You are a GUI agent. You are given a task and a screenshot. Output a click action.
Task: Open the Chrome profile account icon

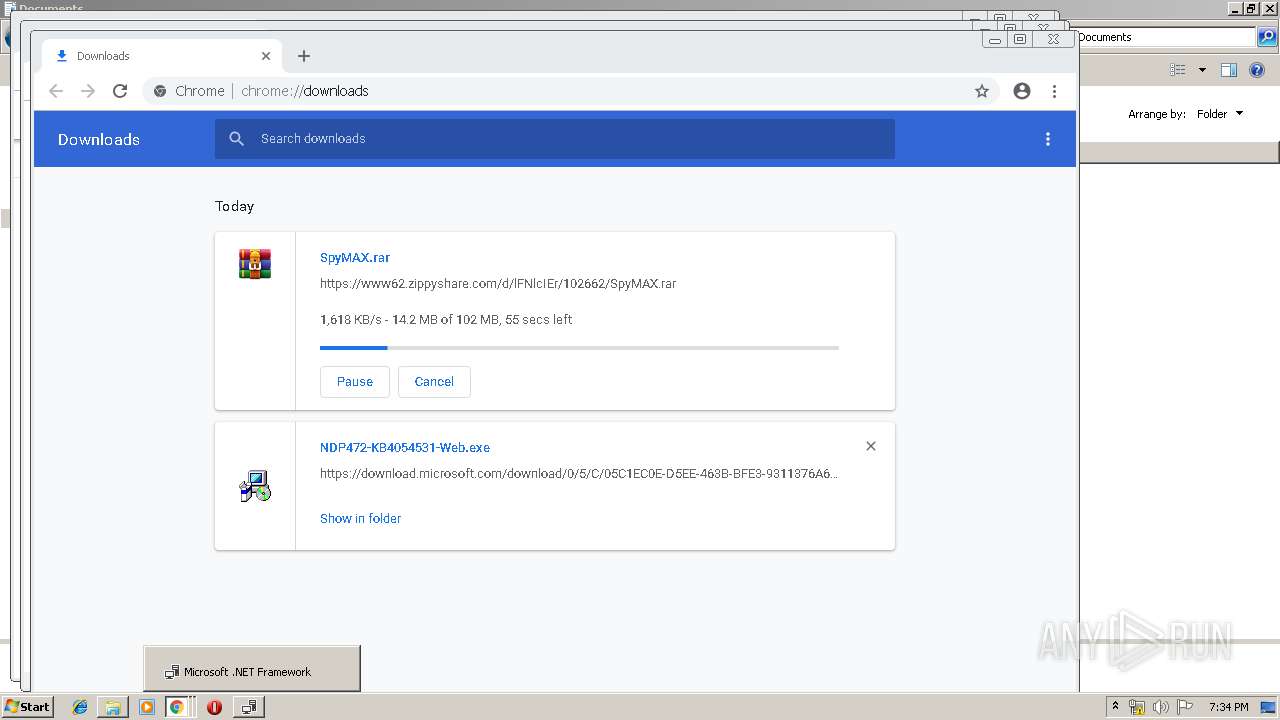pos(1022,91)
